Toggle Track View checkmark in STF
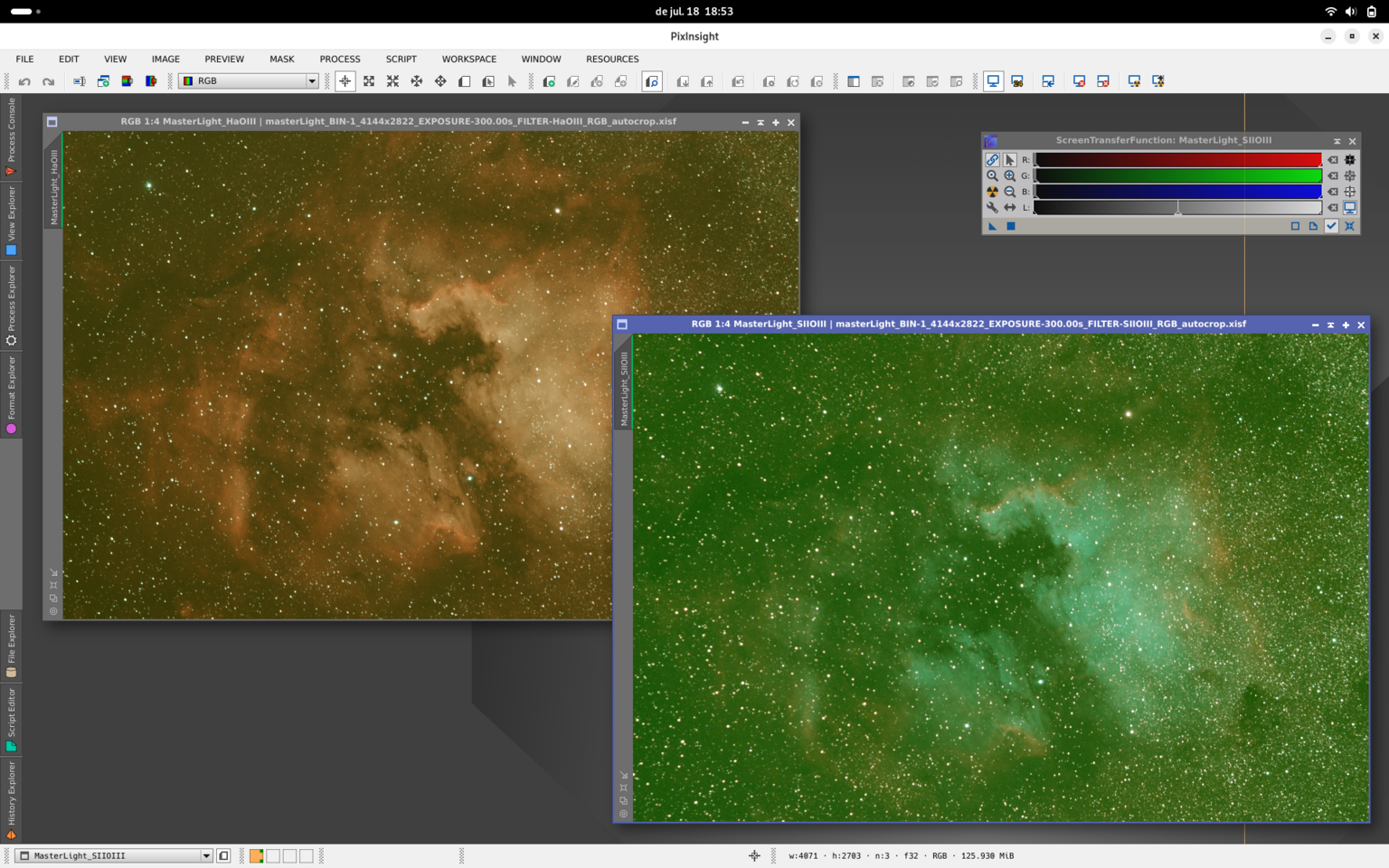Screen dimensions: 1389x868 click(1331, 226)
